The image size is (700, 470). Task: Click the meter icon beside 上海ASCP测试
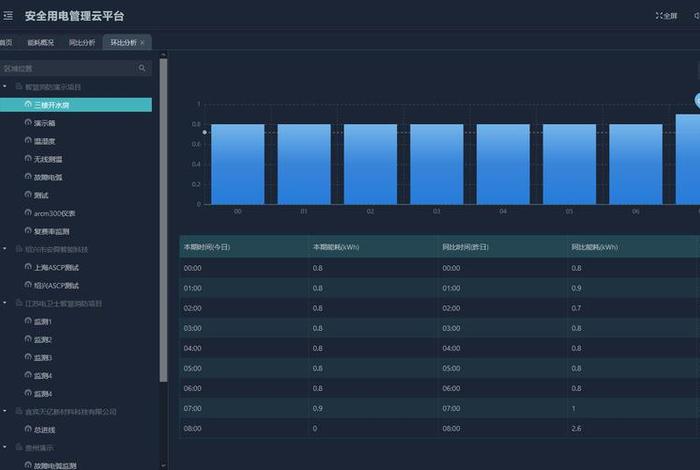28,267
